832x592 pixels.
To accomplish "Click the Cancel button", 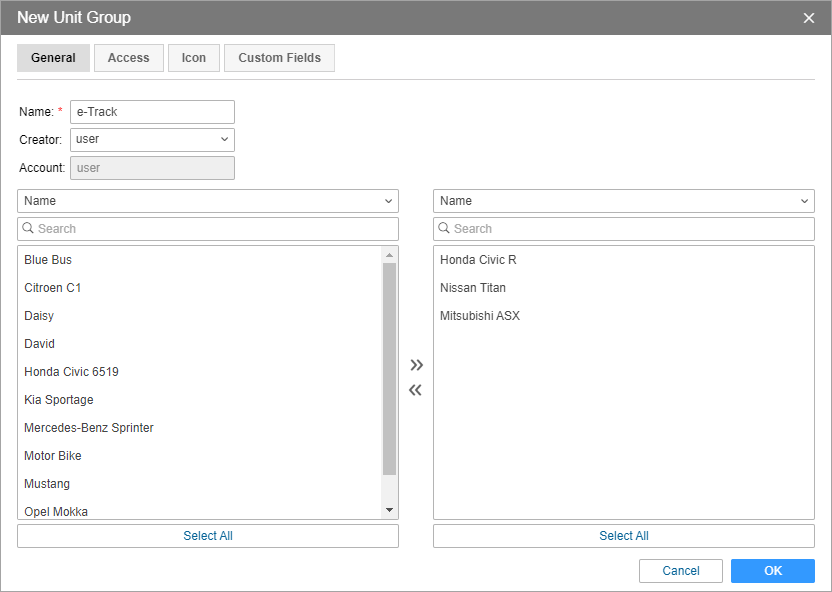I will click(x=681, y=571).
